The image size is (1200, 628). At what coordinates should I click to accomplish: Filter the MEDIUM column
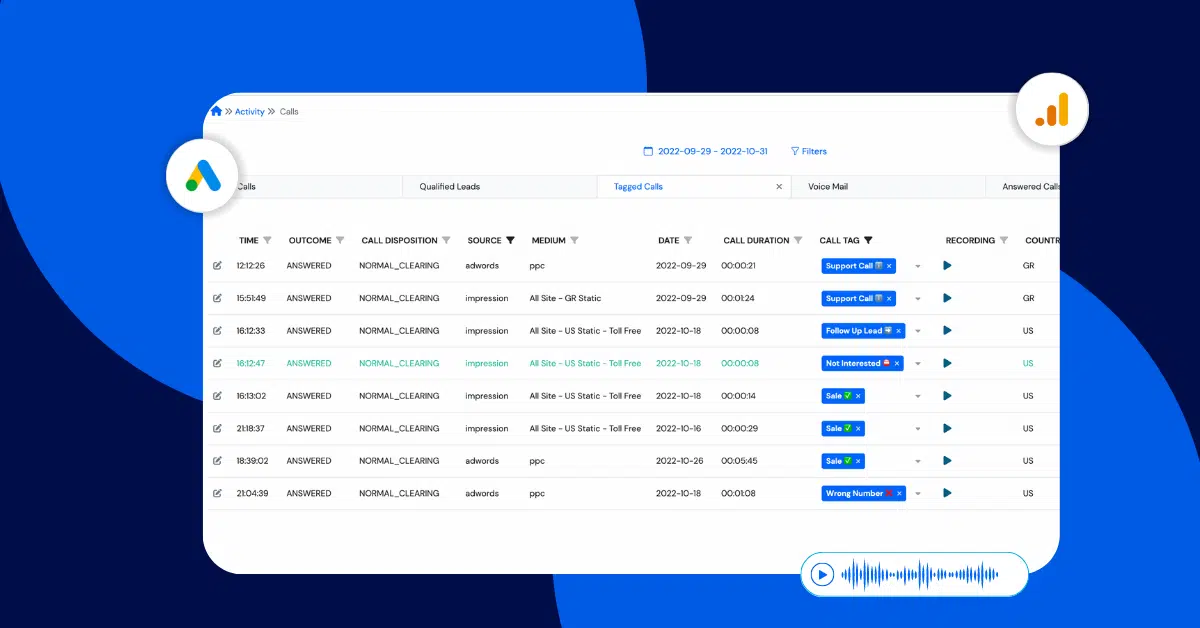coord(574,241)
